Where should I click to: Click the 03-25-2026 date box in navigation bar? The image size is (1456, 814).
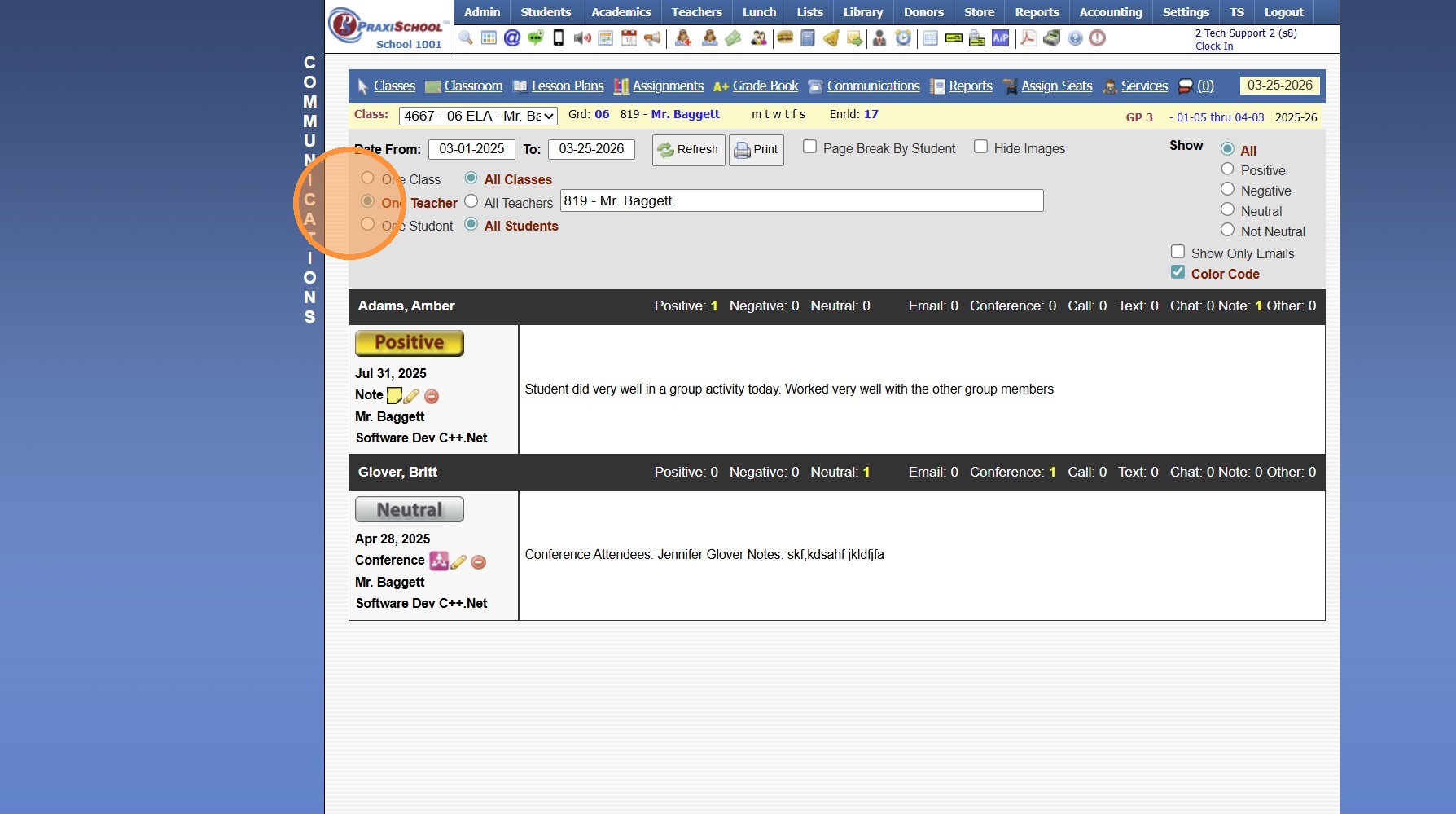pos(1280,86)
